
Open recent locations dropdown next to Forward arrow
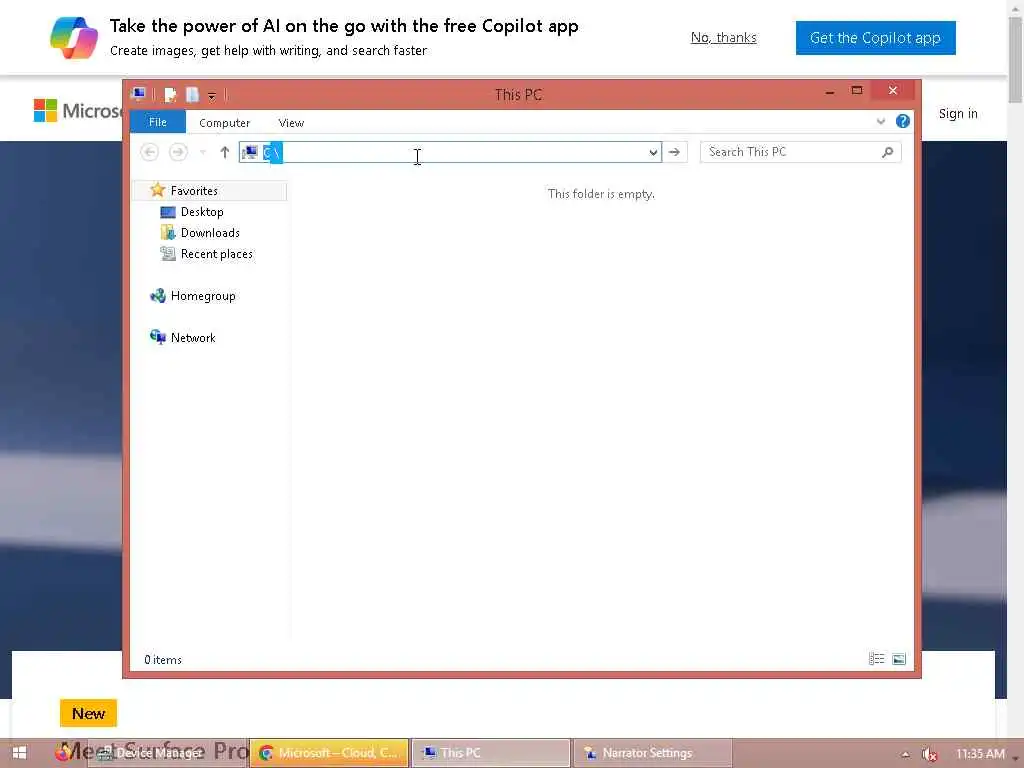(x=203, y=153)
